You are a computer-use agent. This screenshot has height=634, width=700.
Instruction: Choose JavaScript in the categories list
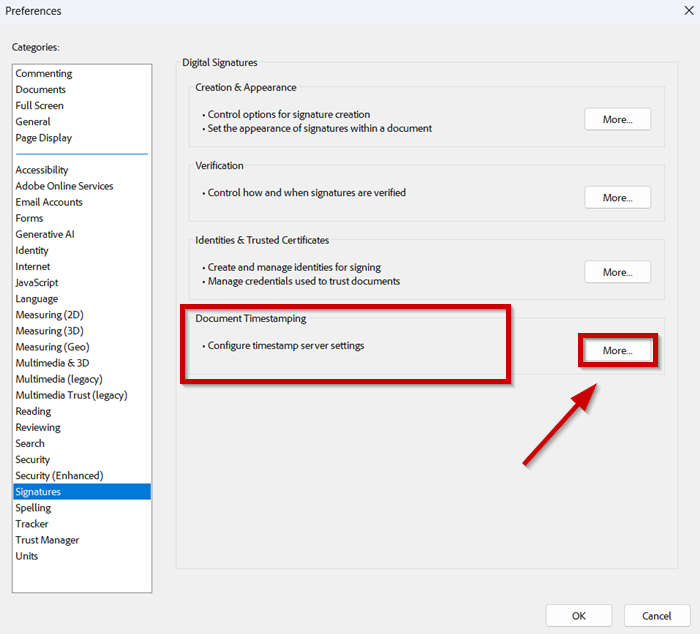[37, 283]
